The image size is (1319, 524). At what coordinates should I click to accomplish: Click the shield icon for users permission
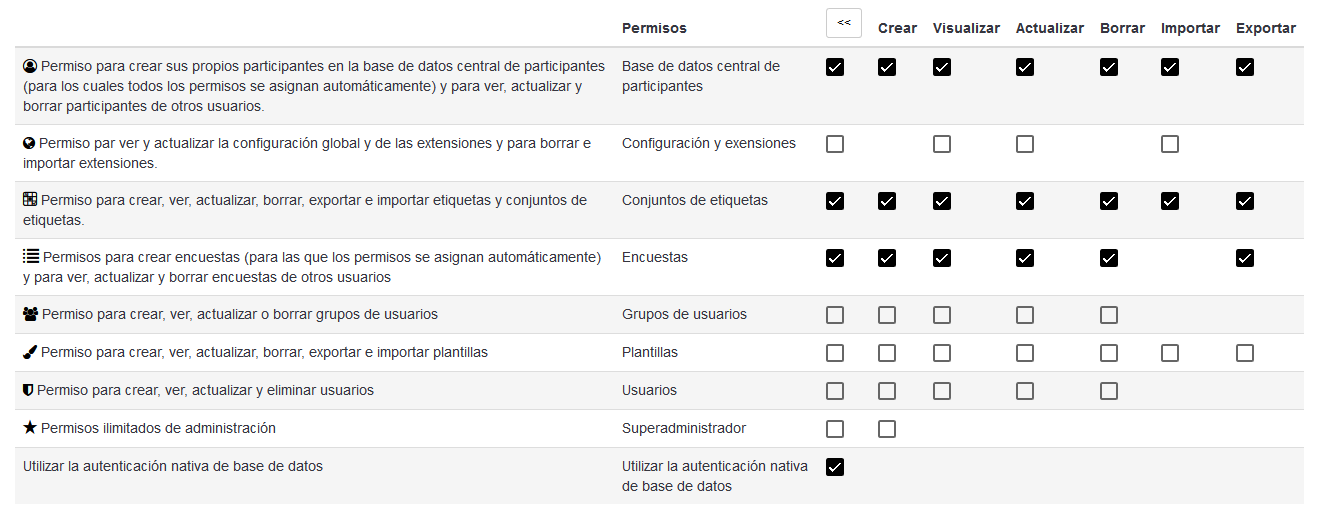coord(28,390)
